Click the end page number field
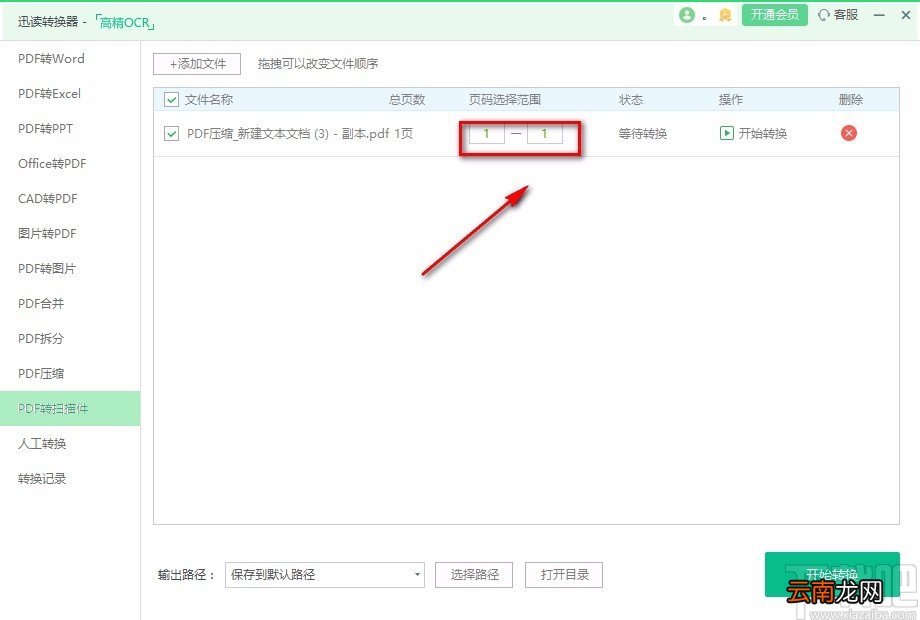 544,134
